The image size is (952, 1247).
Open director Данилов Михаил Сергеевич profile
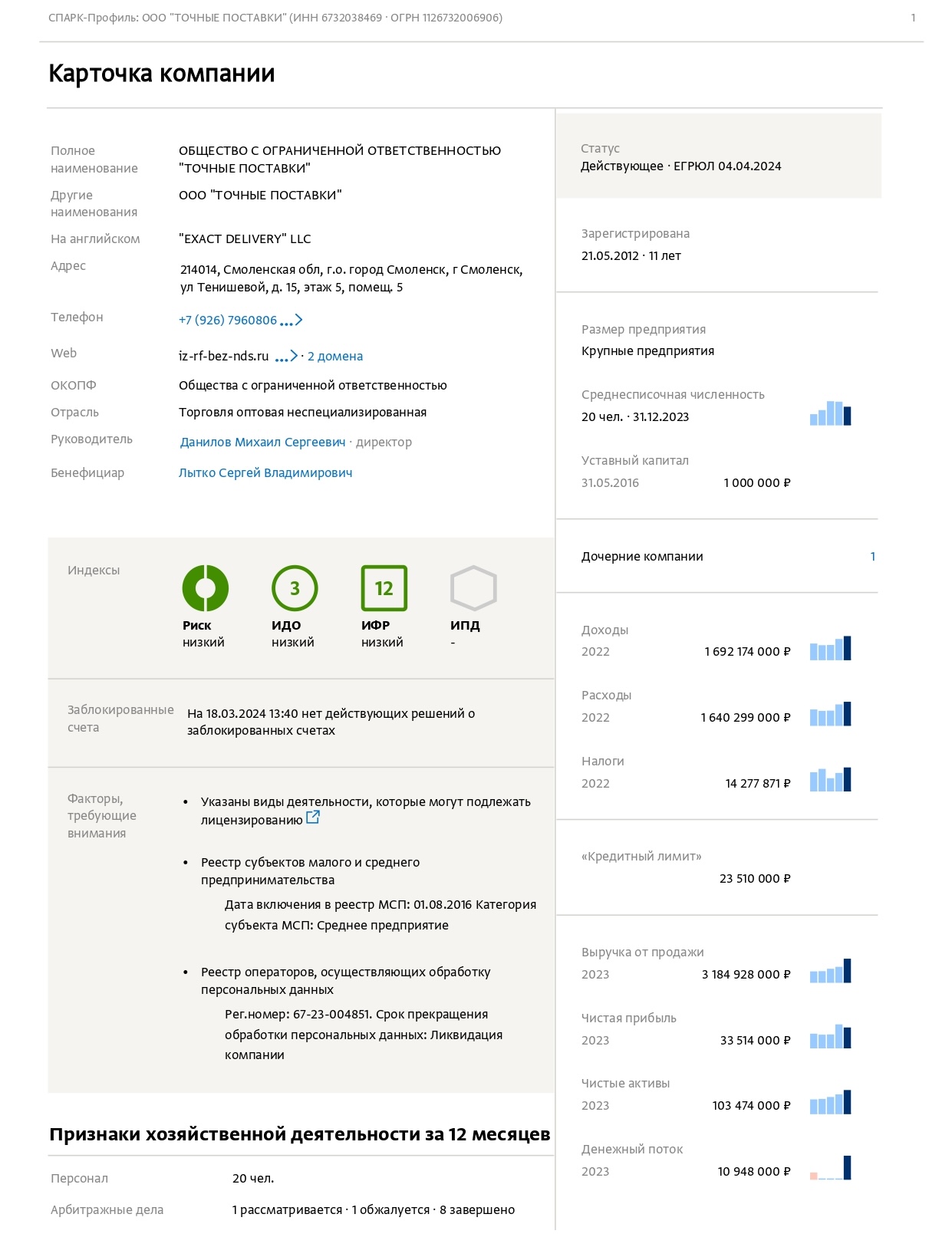[262, 443]
